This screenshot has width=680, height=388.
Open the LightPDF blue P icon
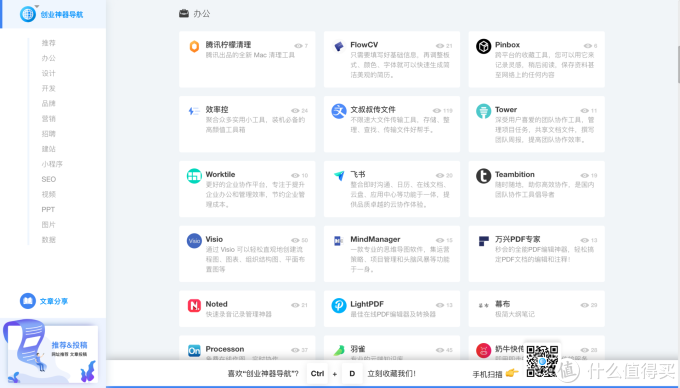point(339,306)
